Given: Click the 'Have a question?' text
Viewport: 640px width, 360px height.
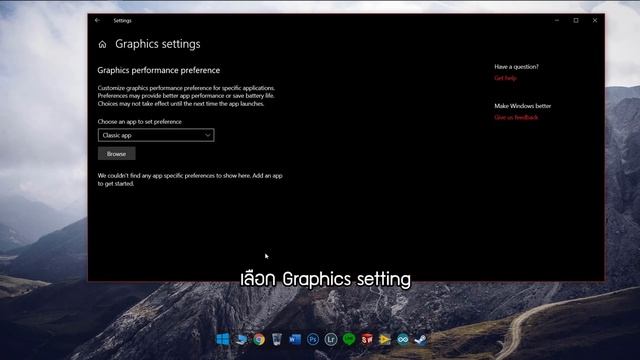Looking at the screenshot, I should (x=516, y=67).
